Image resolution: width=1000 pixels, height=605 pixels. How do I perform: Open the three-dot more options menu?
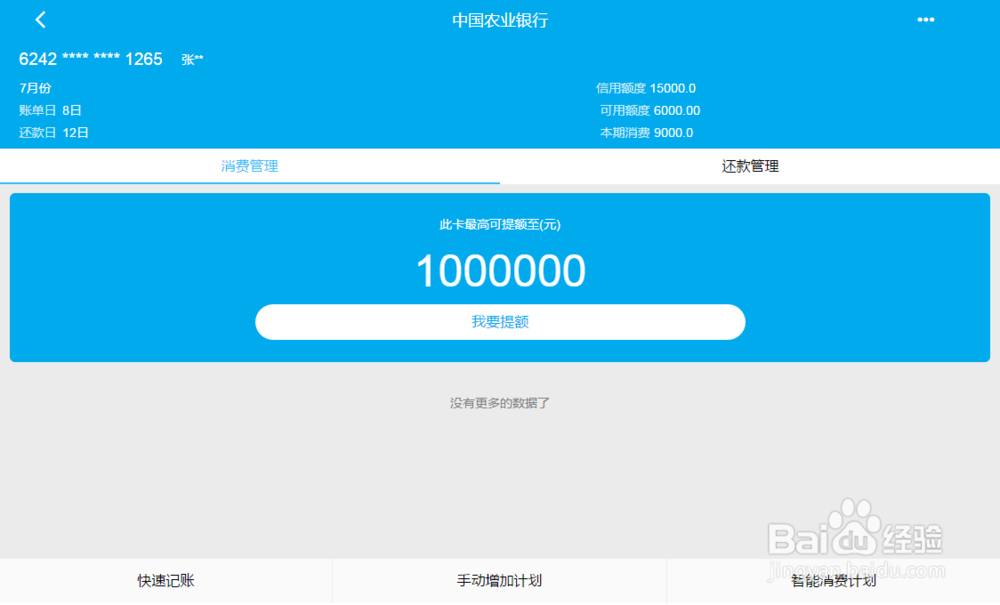[925, 20]
